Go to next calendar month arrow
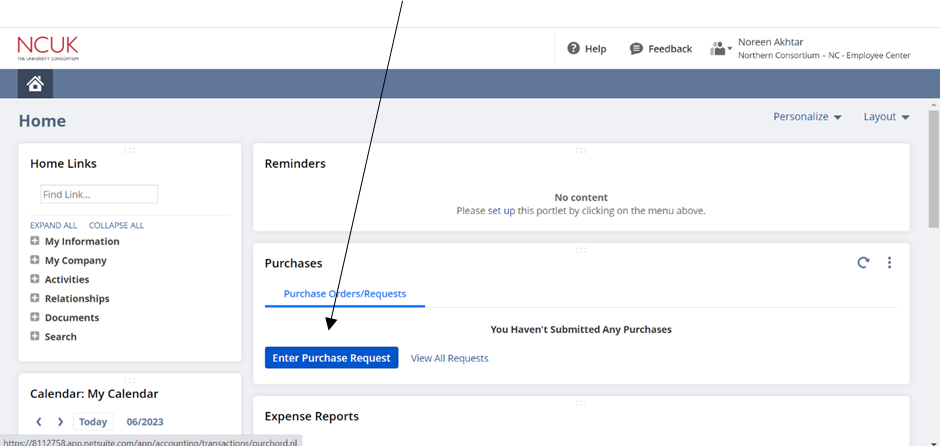 60,422
